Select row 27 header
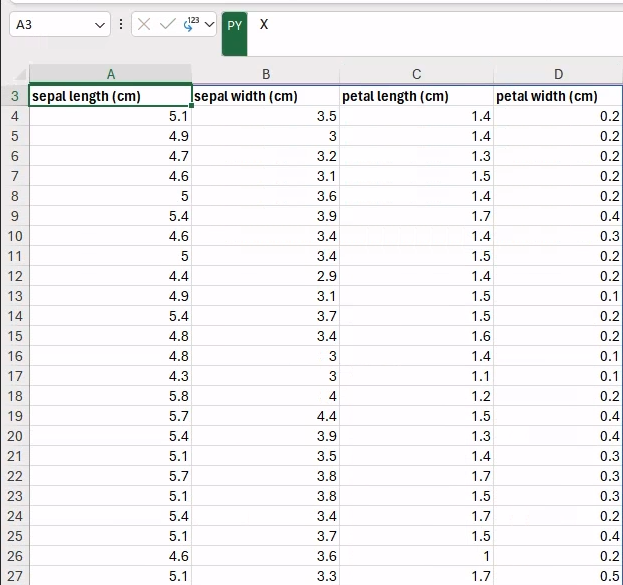Screen dimensions: 623x585 tap(15, 575)
